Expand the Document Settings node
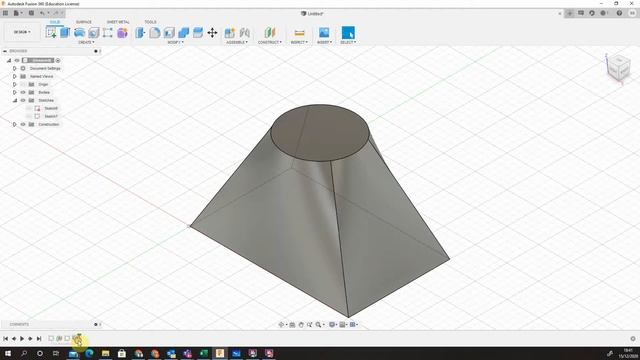The height and width of the screenshot is (360, 640). coord(15,69)
